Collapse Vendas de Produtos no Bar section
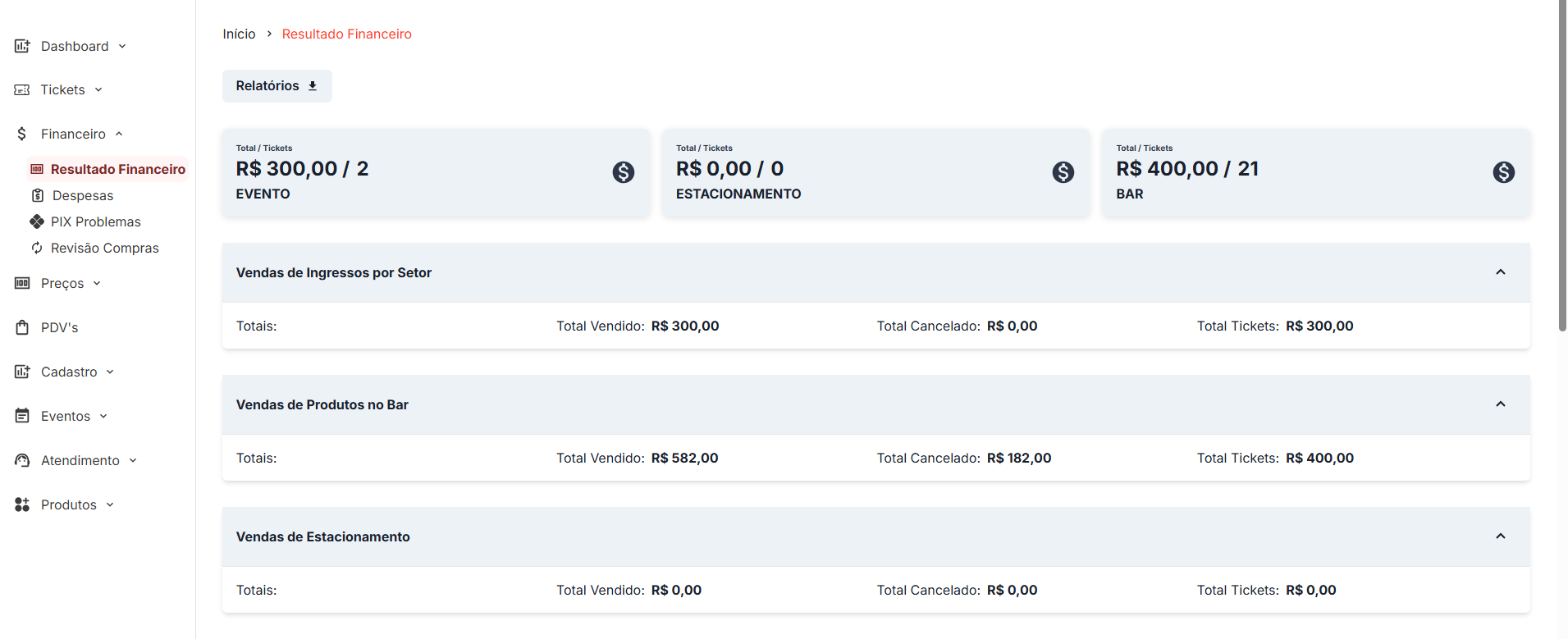1568x639 pixels. (1500, 404)
